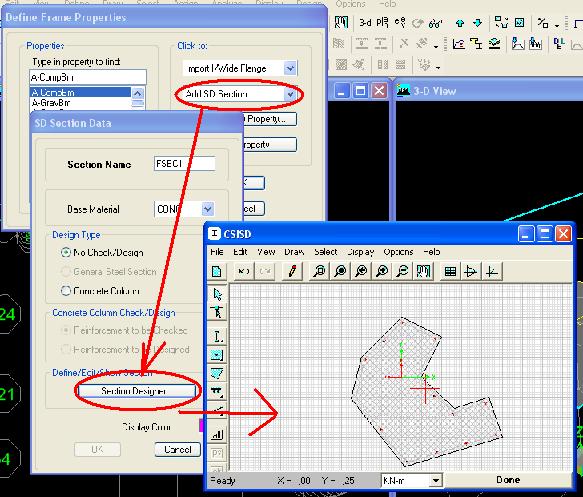This screenshot has width=583, height=497.
Task: Open the Draw menu in CSISD
Action: pos(294,252)
